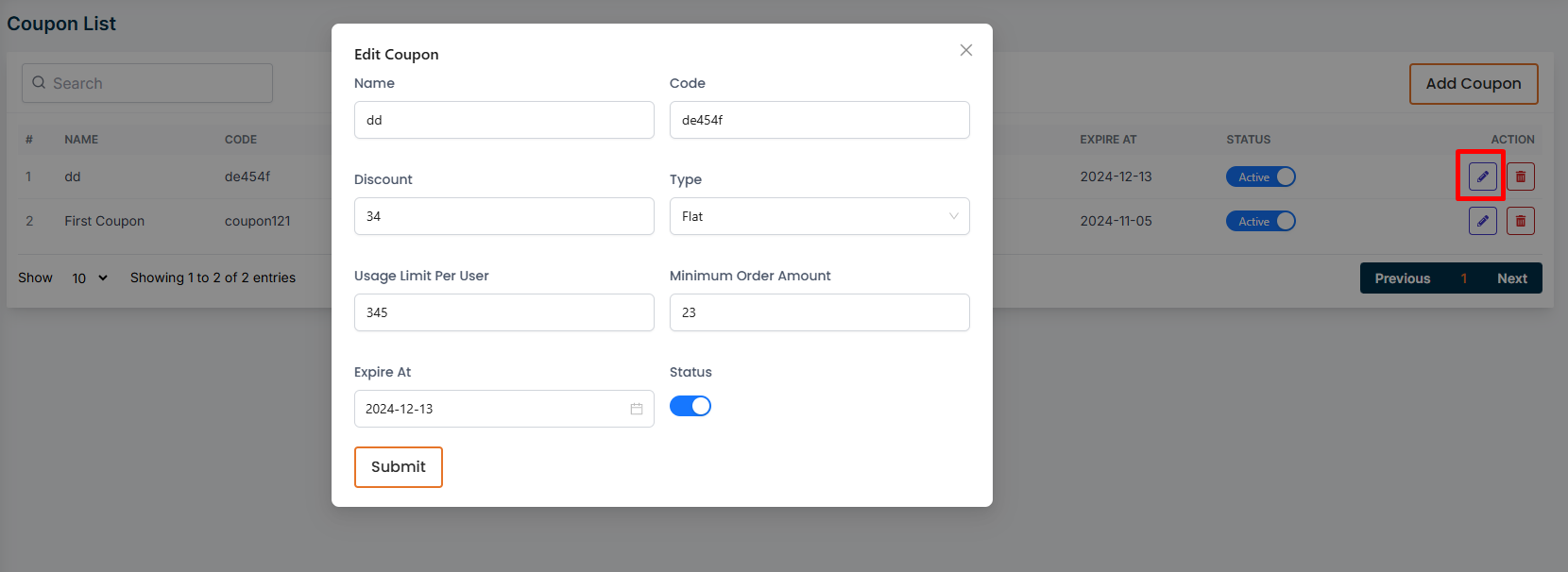Go to the Previous page

[1402, 278]
